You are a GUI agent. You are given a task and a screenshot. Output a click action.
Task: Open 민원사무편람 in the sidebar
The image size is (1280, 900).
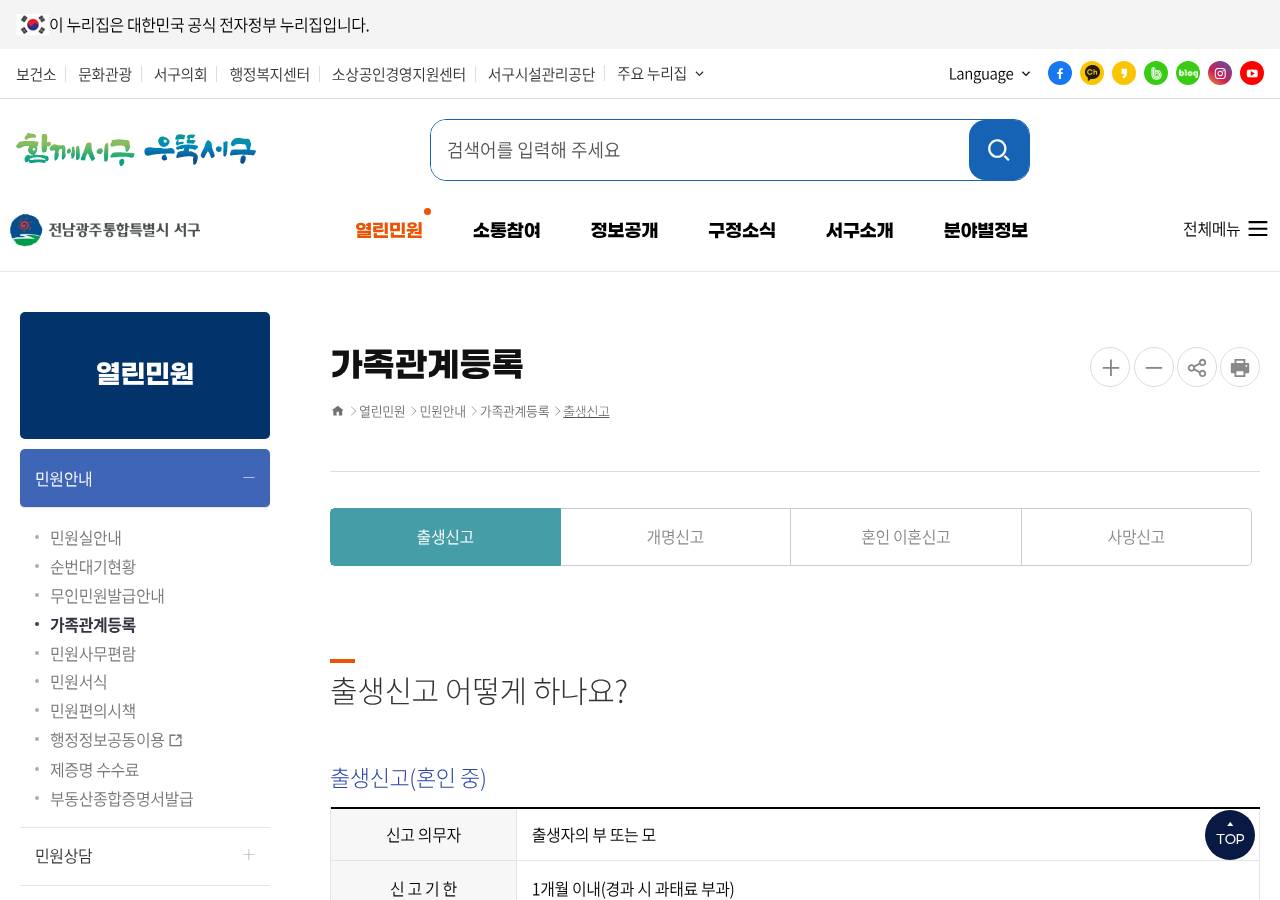tap(93, 653)
